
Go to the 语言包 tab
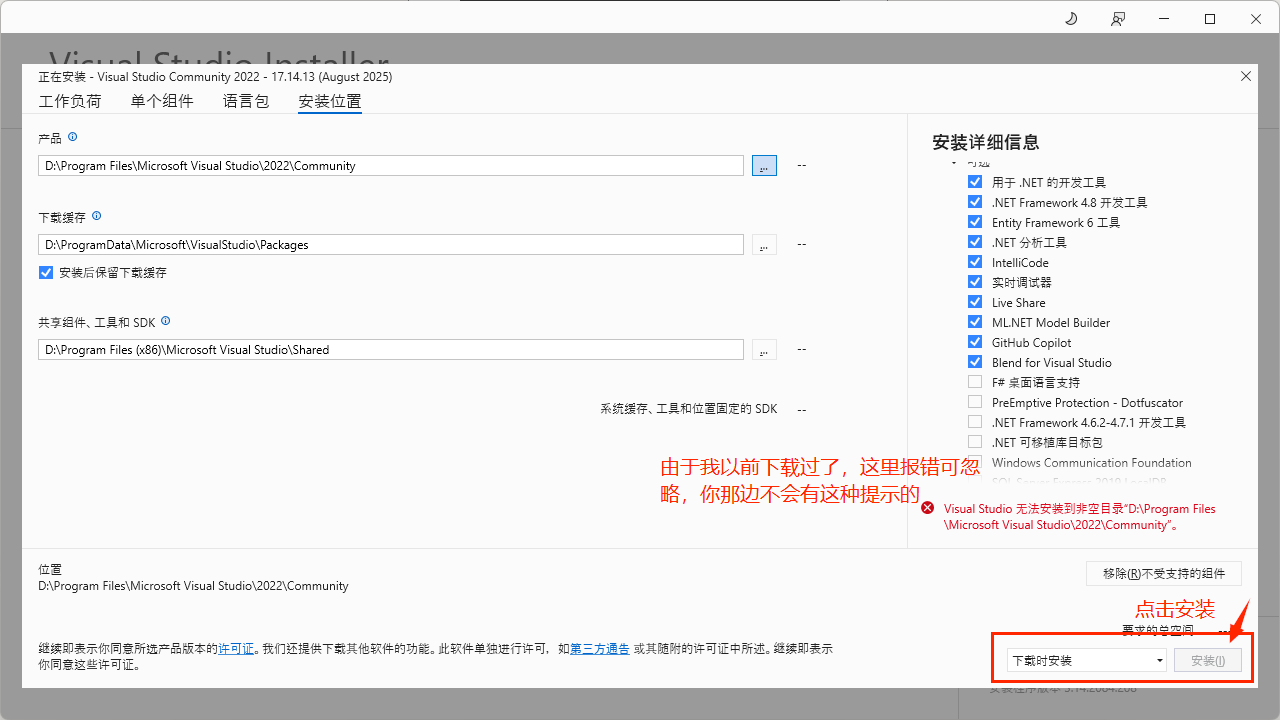[246, 101]
